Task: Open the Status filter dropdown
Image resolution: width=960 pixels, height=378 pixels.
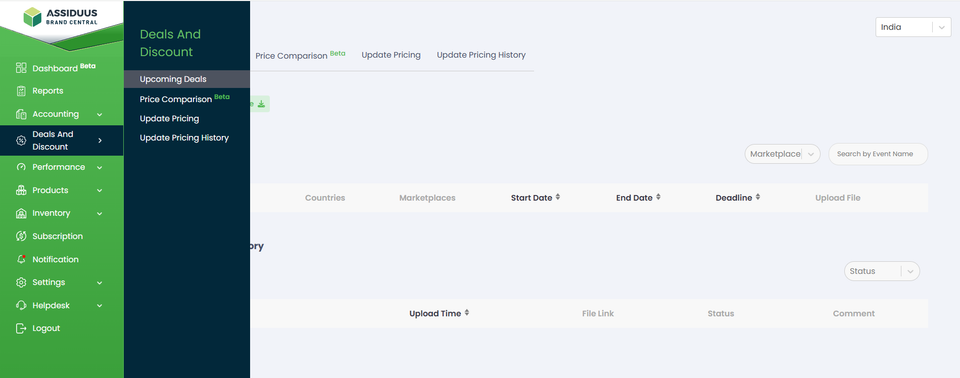Action: pyautogui.click(x=882, y=271)
